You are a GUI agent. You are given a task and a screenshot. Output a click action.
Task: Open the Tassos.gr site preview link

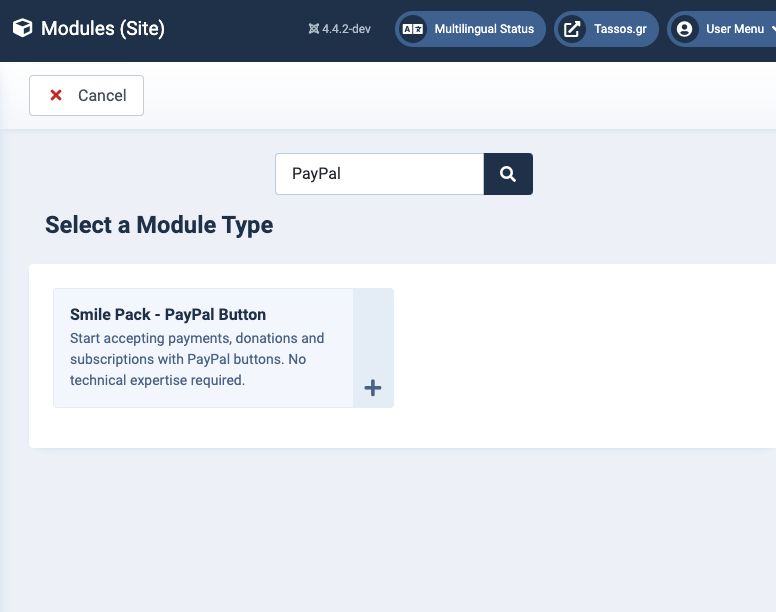click(606, 29)
